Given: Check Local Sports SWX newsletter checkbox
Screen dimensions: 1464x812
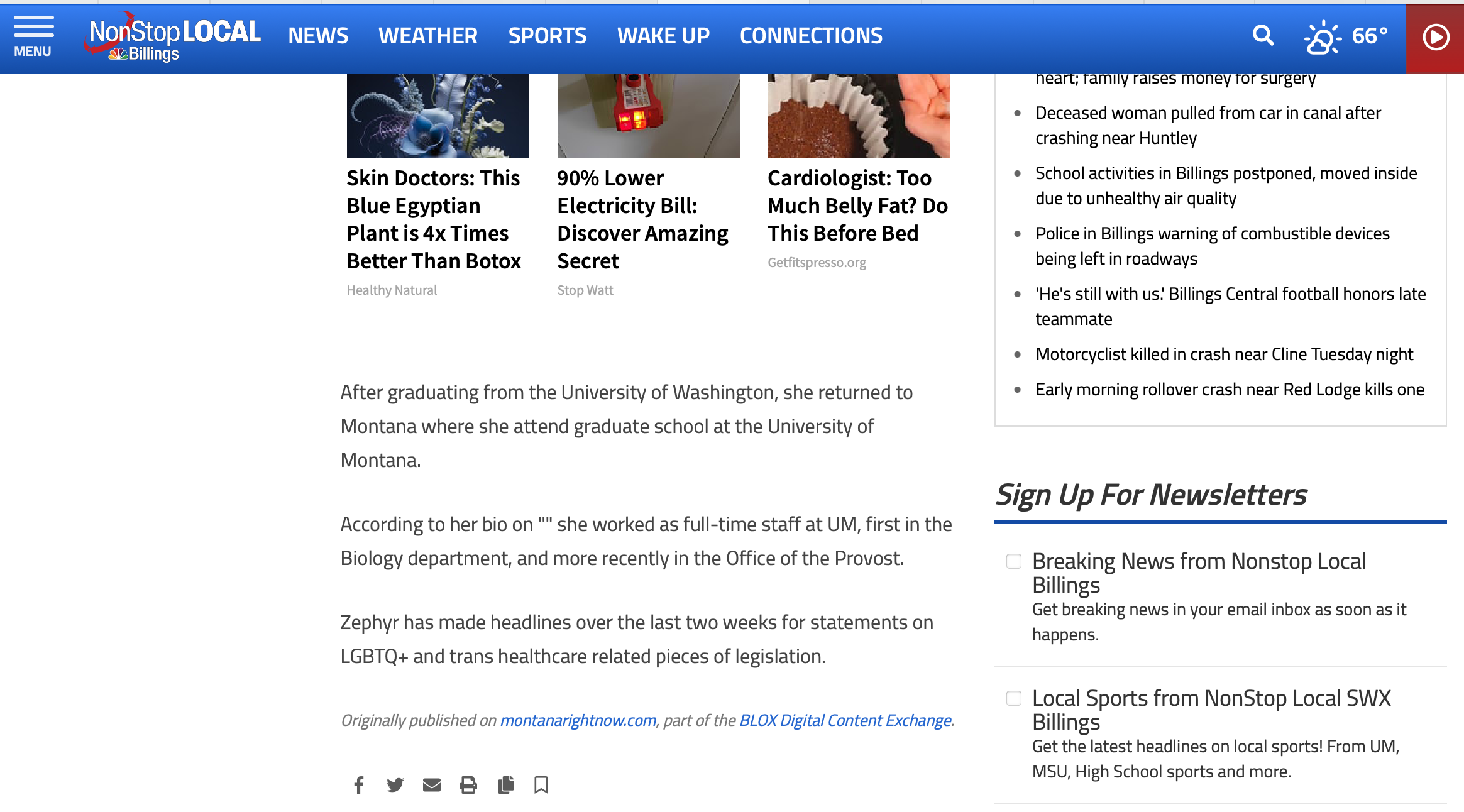Looking at the screenshot, I should (1013, 698).
